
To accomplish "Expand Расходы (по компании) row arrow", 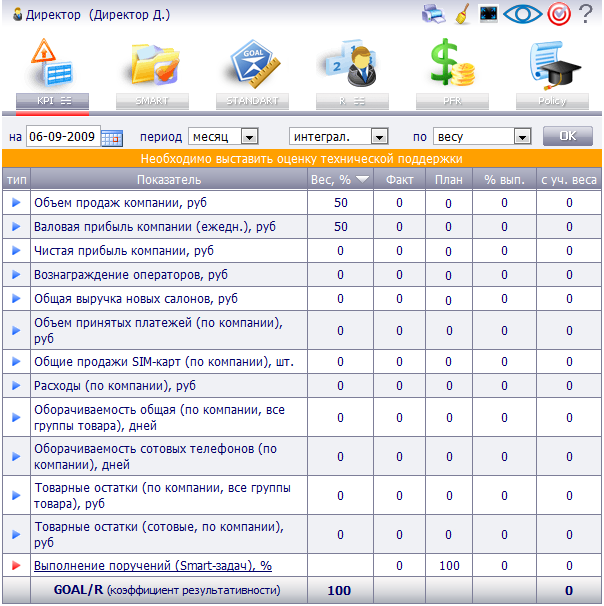I will (x=16, y=385).
